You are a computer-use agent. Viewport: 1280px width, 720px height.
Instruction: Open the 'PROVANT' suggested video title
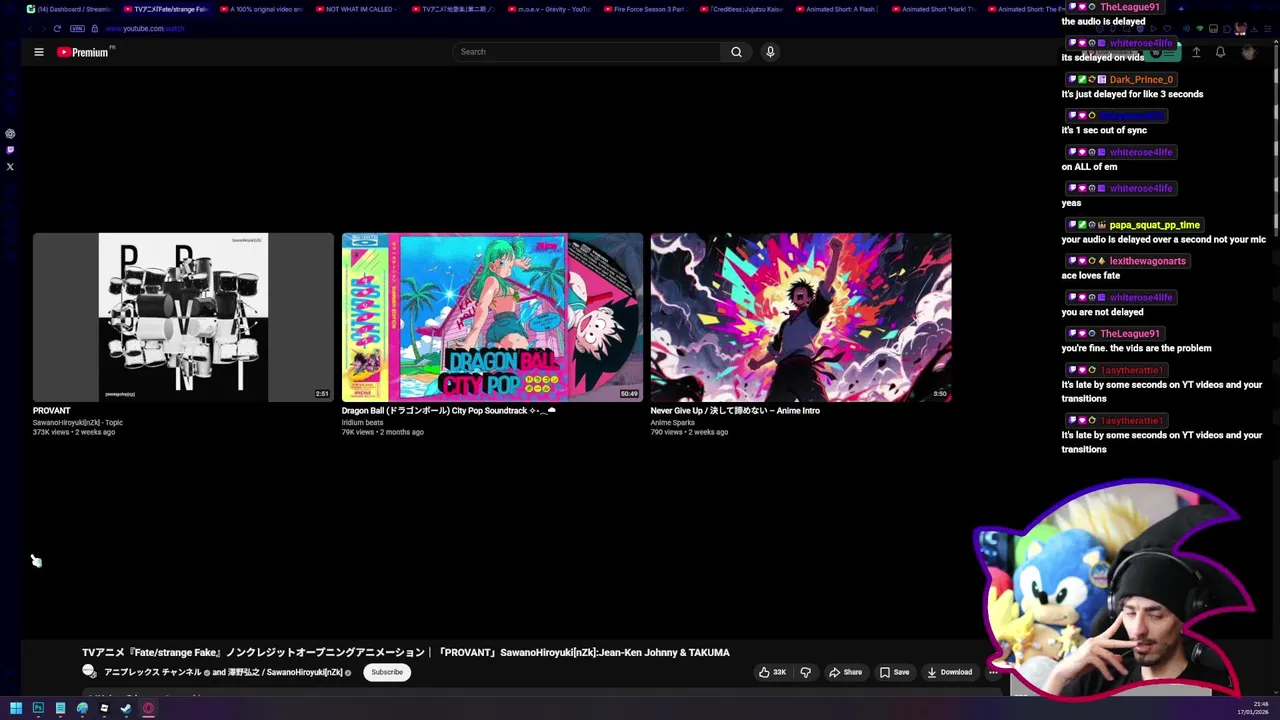51,411
